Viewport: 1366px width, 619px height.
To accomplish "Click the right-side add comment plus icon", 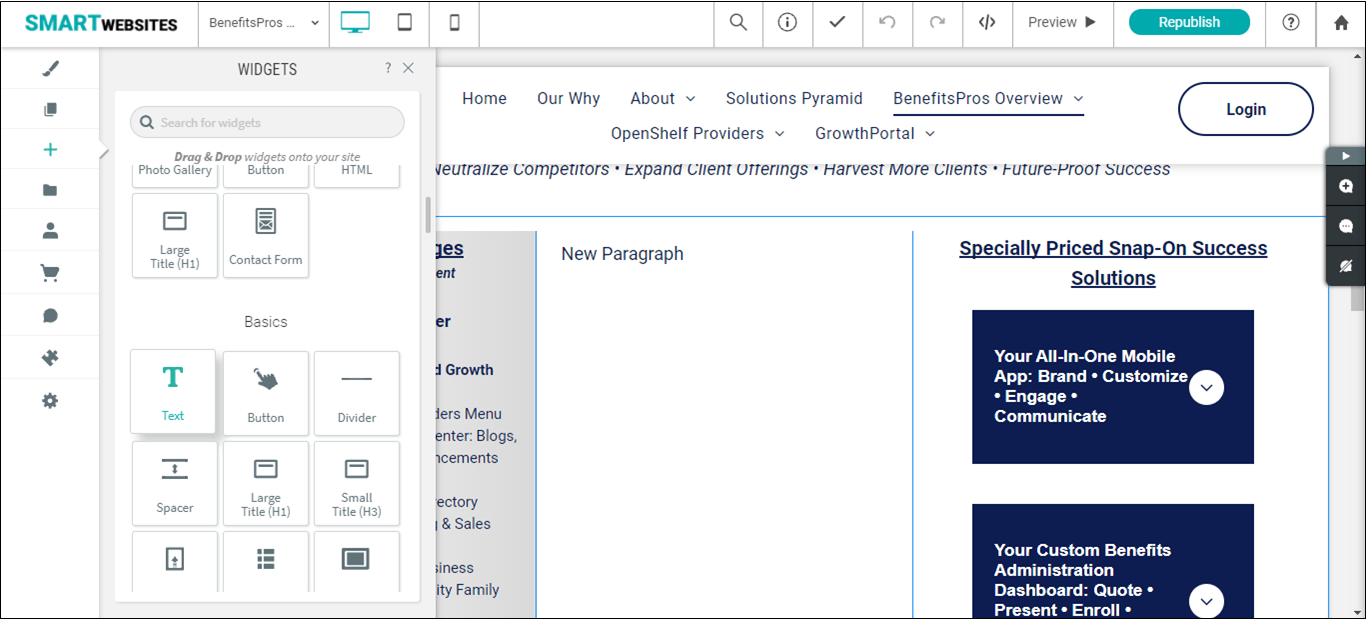I will (1346, 186).
